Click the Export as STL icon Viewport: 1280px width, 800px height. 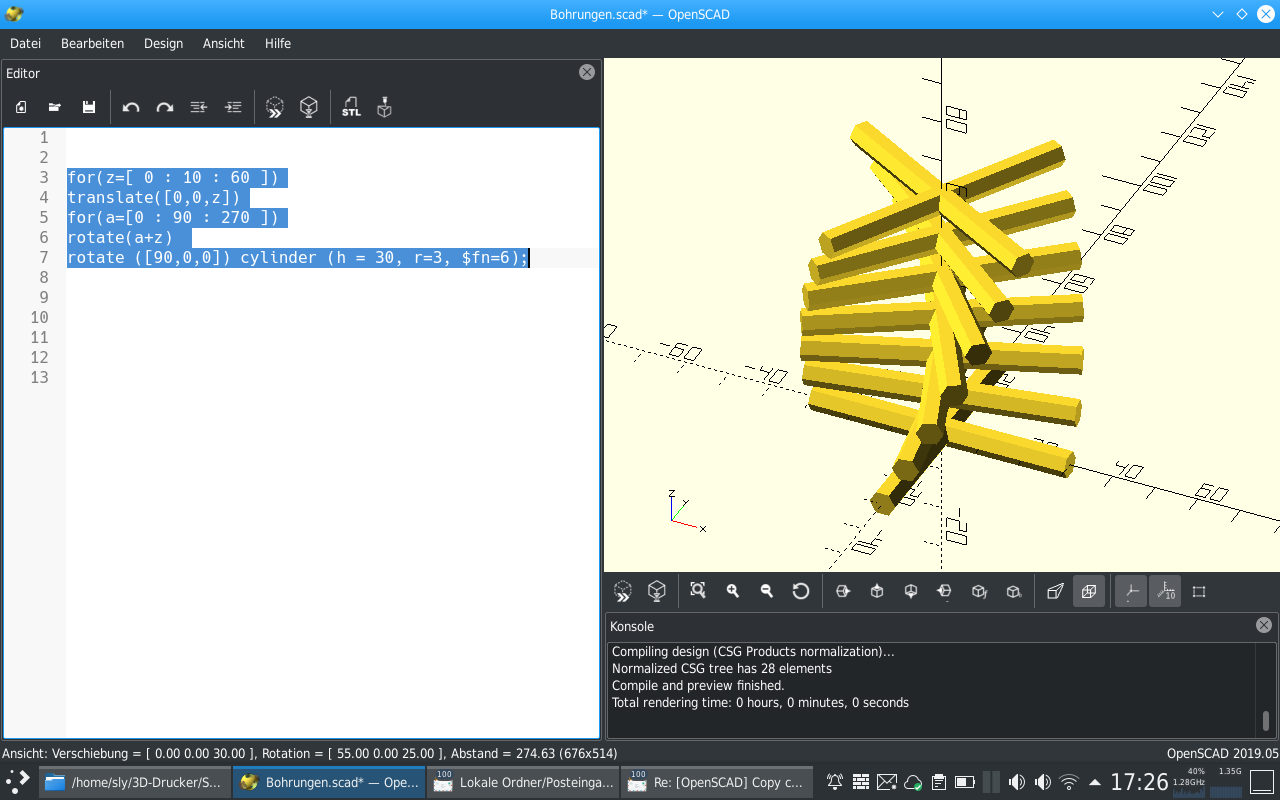[351, 107]
